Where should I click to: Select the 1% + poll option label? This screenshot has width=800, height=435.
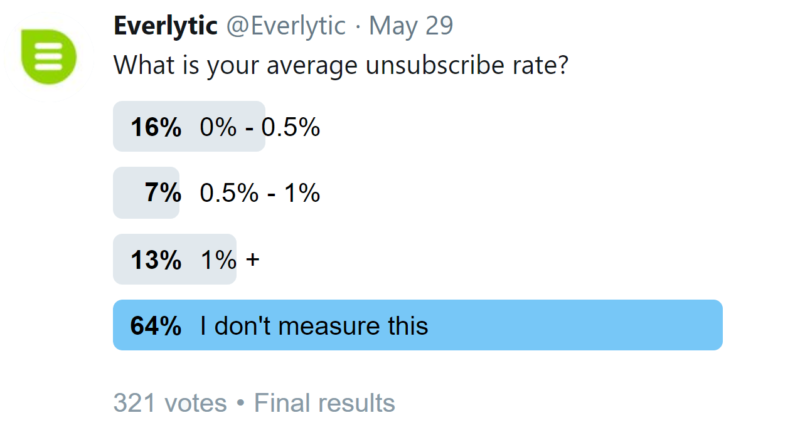[x=230, y=260]
